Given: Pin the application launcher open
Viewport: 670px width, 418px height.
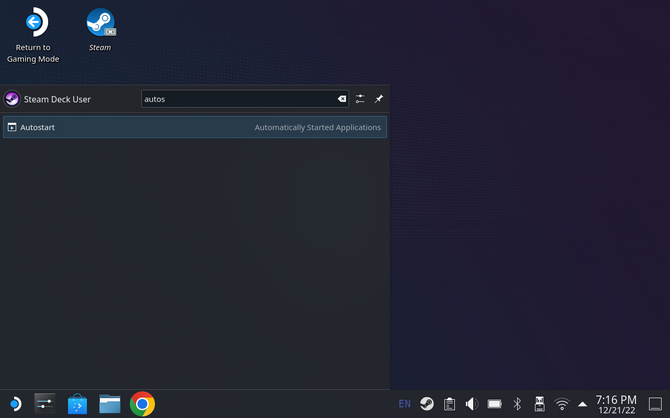Looking at the screenshot, I should pos(379,99).
